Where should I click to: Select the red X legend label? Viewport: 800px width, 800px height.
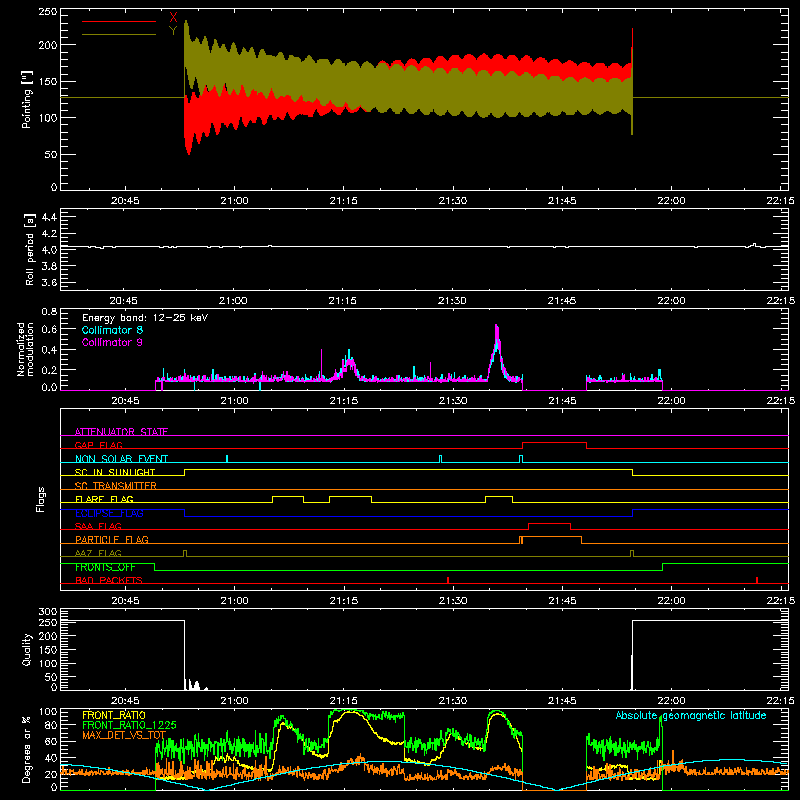click(x=173, y=18)
